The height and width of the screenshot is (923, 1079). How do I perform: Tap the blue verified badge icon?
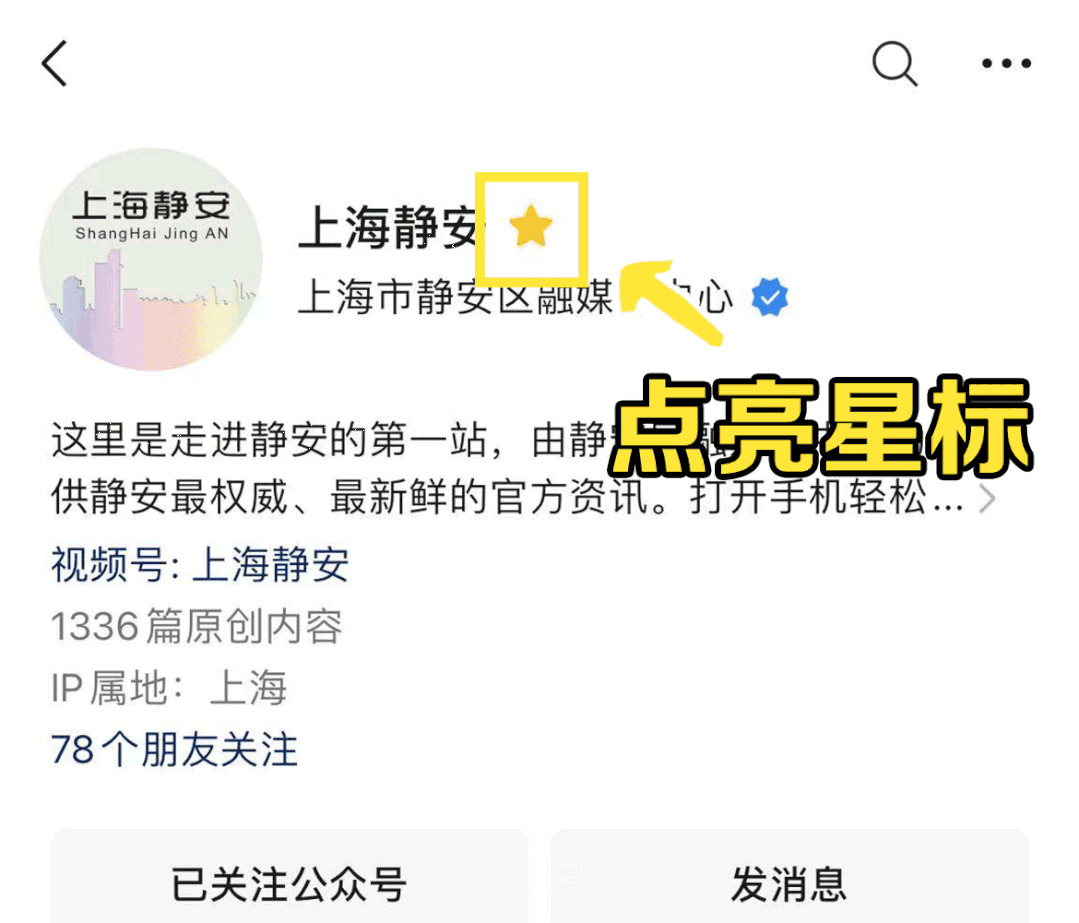pyautogui.click(x=769, y=297)
